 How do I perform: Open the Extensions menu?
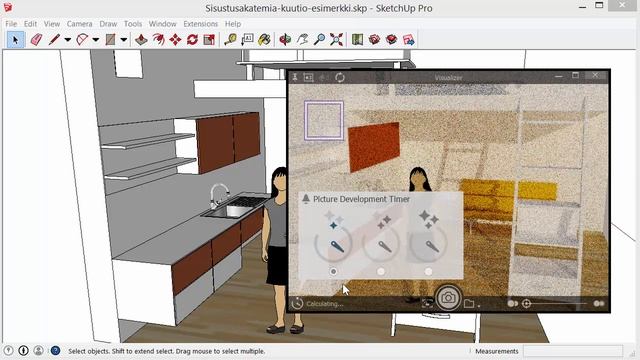(x=200, y=24)
